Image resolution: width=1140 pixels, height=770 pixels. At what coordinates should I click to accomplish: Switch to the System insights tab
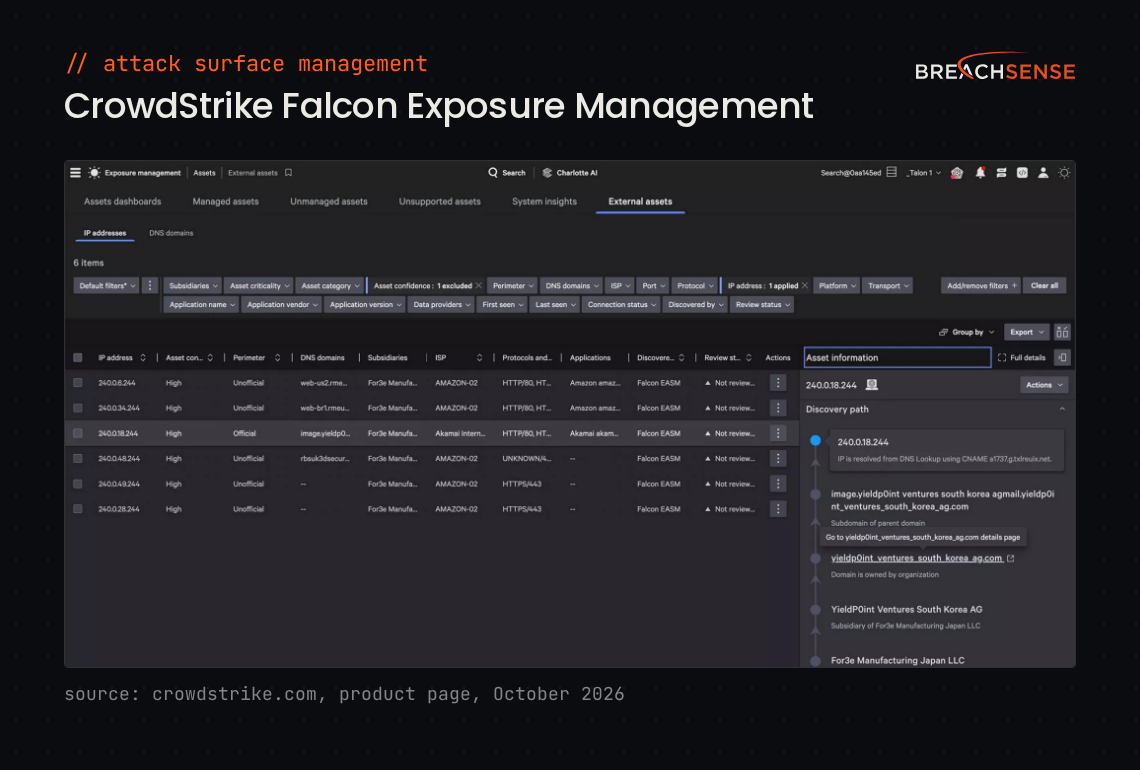point(545,201)
